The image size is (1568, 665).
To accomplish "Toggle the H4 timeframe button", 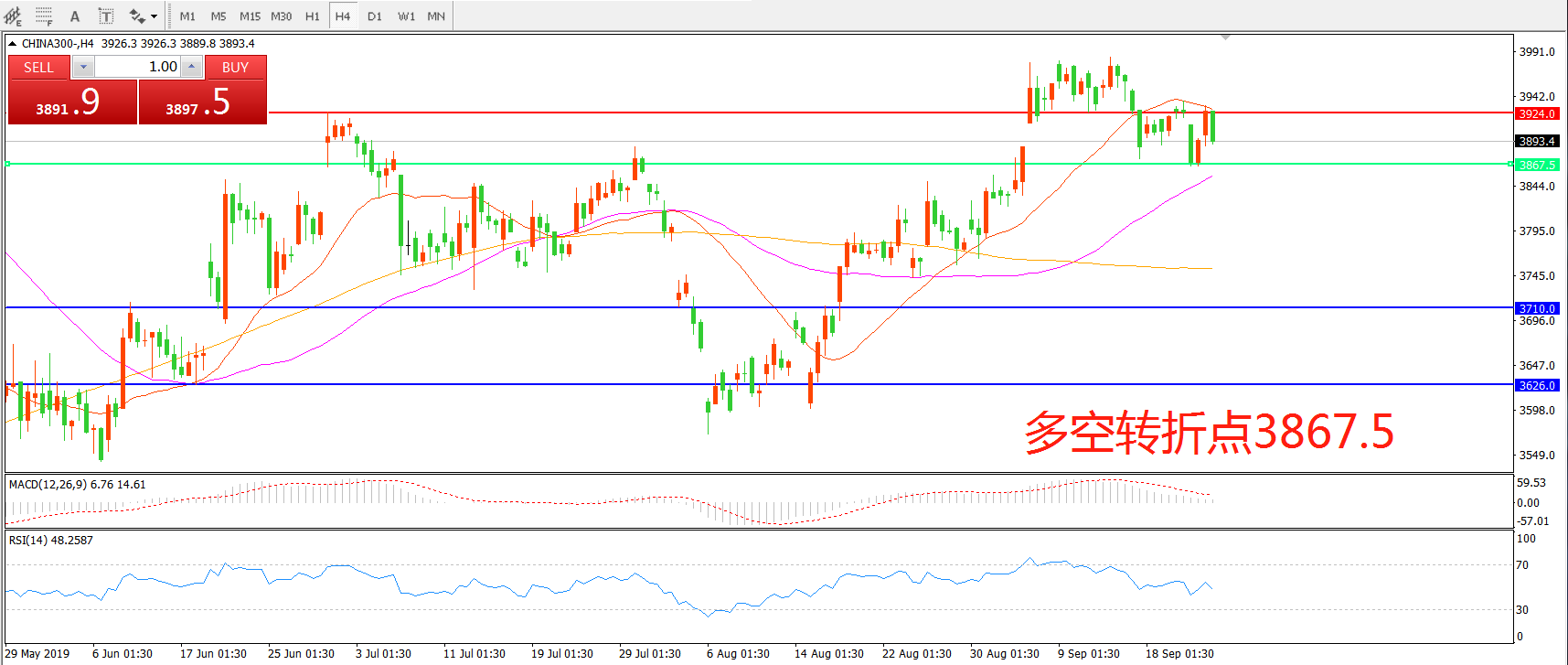I will click(x=343, y=16).
